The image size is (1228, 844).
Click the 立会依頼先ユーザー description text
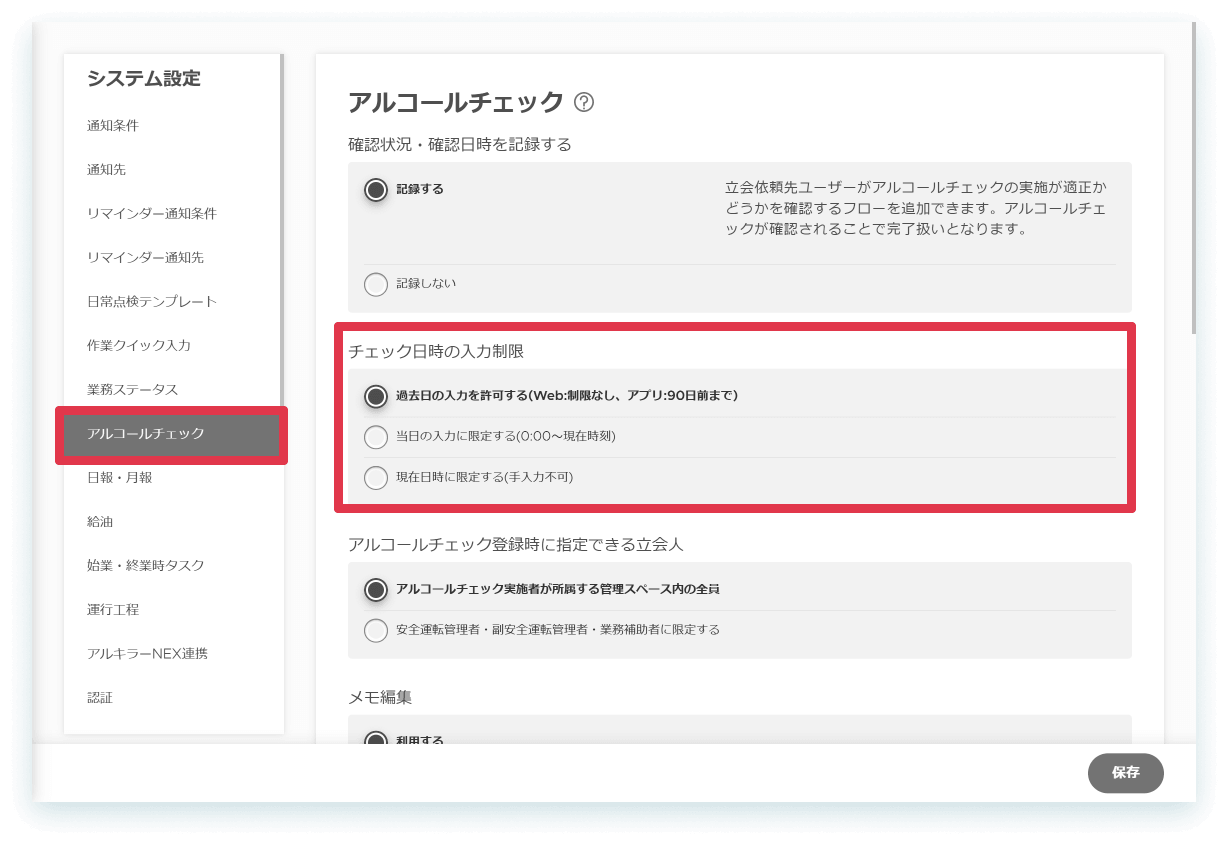[x=916, y=209]
